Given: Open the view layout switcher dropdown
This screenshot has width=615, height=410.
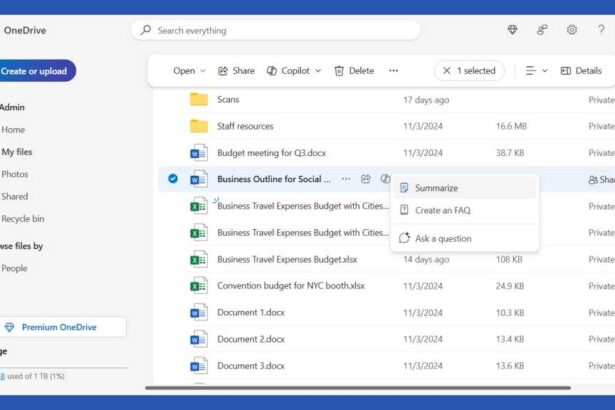Looking at the screenshot, I should point(536,71).
